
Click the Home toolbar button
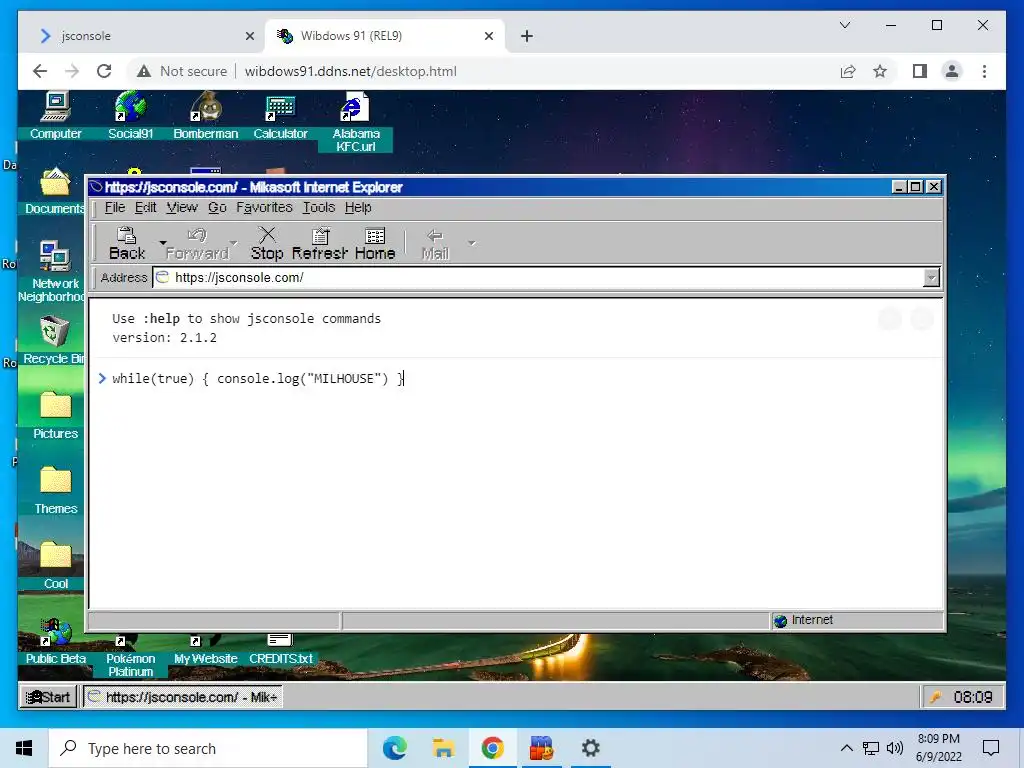click(375, 244)
